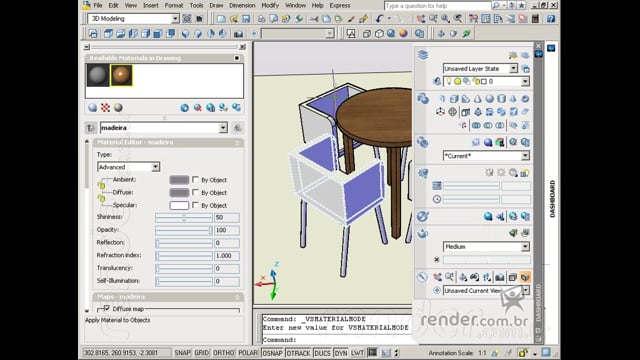The height and width of the screenshot is (360, 640).
Task: Open the 3D Modeling workspace dropdown
Action: click(x=175, y=19)
